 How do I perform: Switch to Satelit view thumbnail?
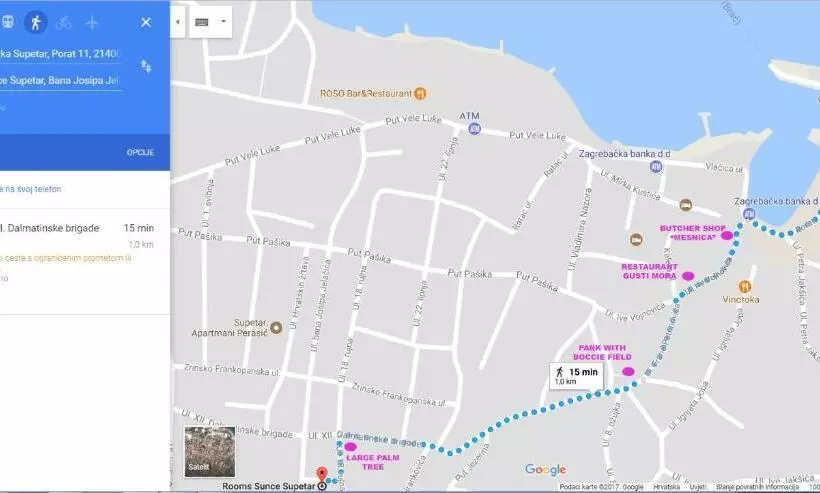tap(209, 452)
